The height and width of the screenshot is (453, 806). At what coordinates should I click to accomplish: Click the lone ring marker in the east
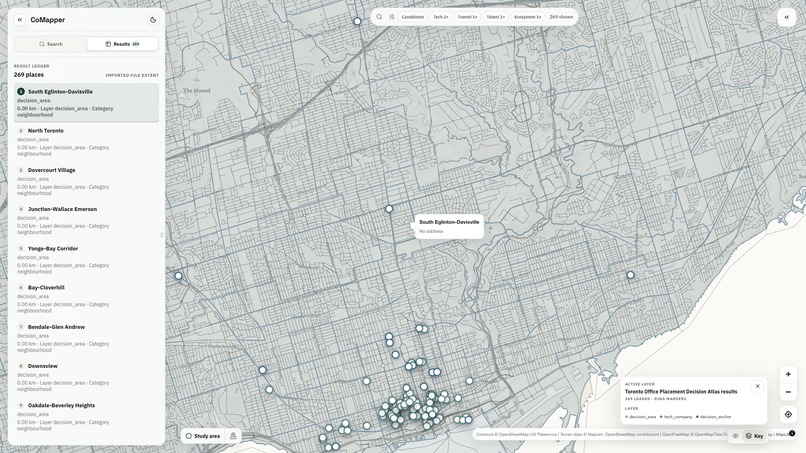tap(630, 275)
